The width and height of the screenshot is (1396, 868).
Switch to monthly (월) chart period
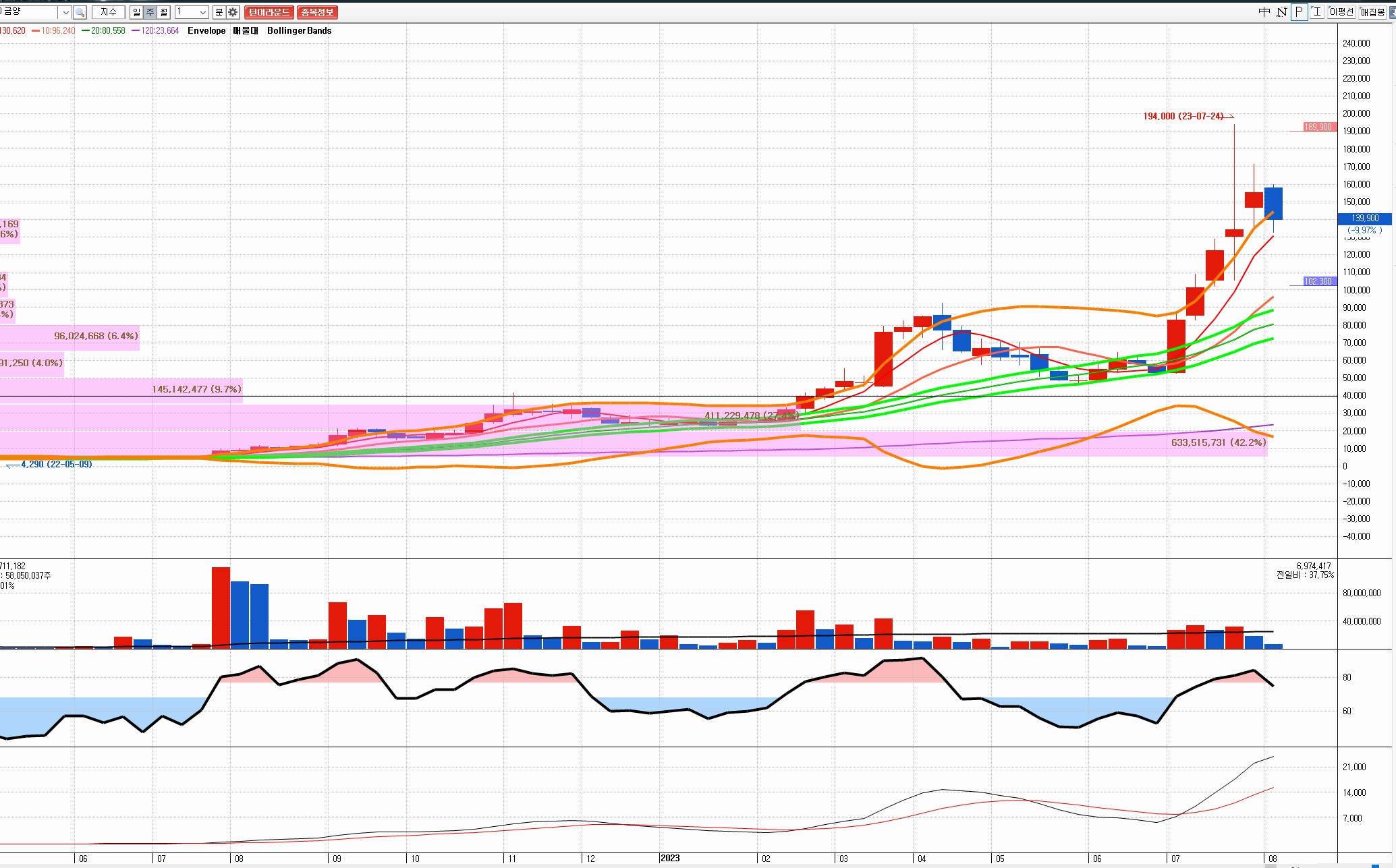click(163, 12)
